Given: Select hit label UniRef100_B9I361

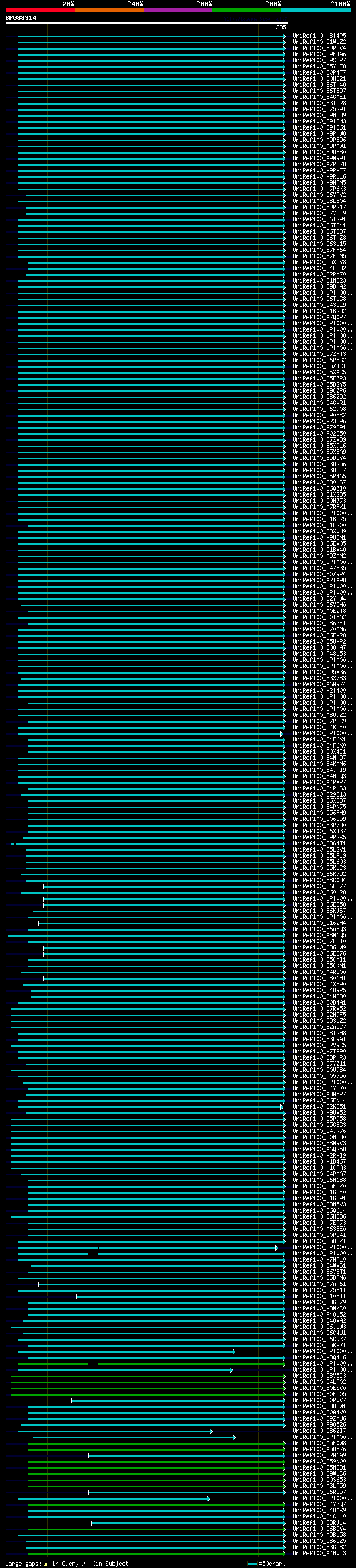Looking at the screenshot, I should point(319,128).
